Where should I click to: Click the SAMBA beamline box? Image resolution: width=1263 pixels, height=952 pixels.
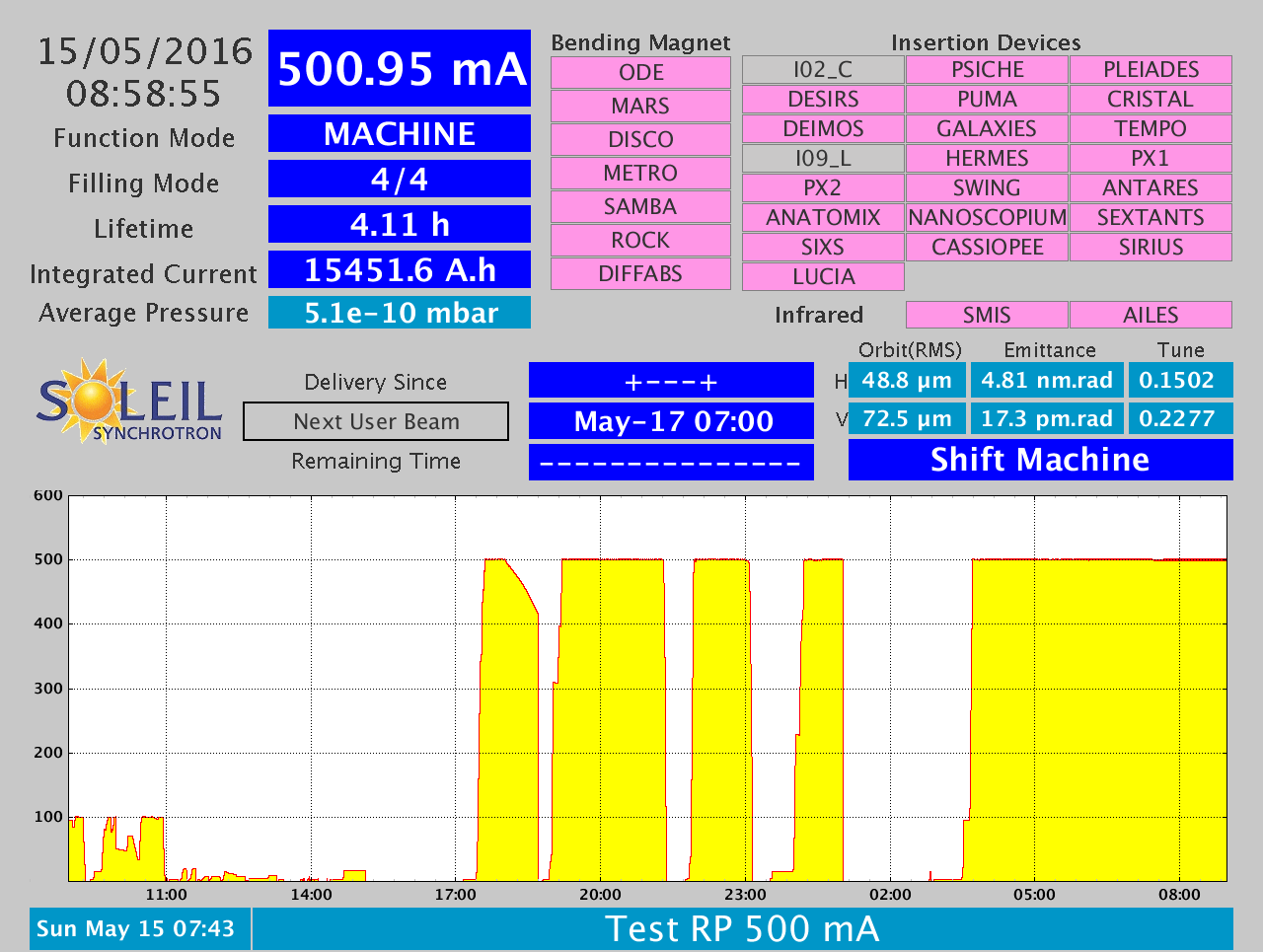[x=640, y=206]
